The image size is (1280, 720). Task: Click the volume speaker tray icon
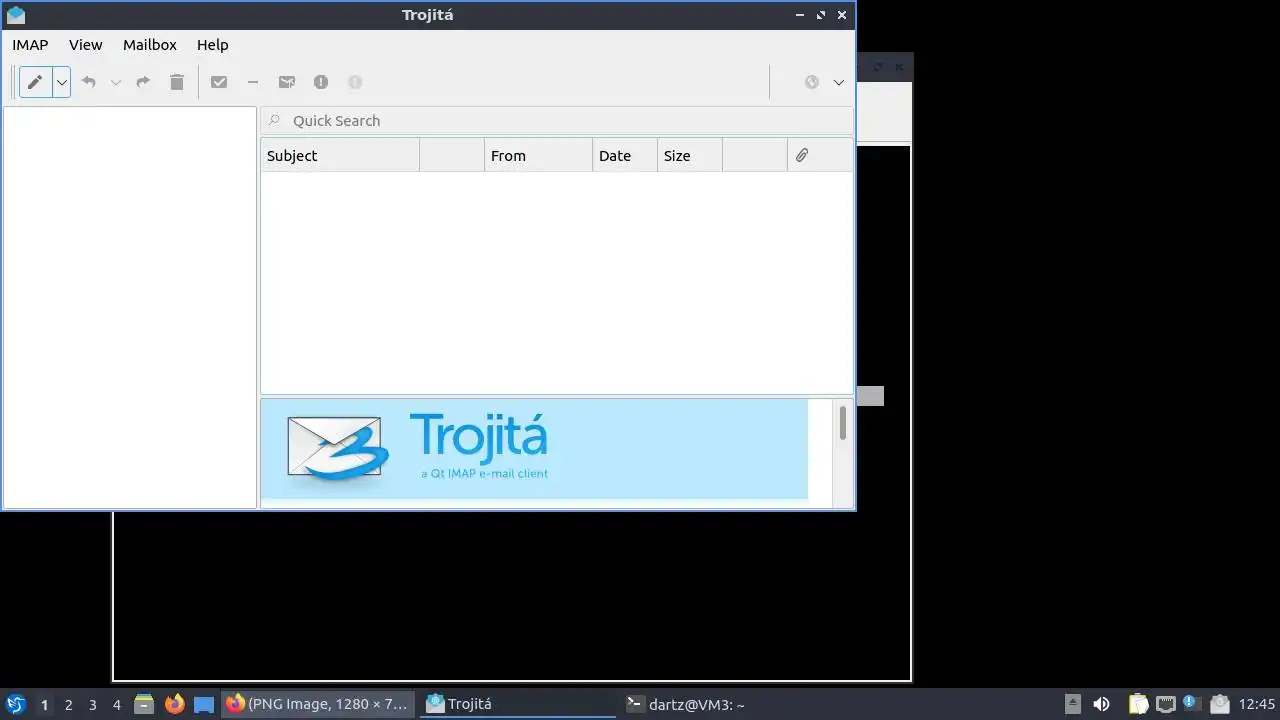tap(1101, 704)
